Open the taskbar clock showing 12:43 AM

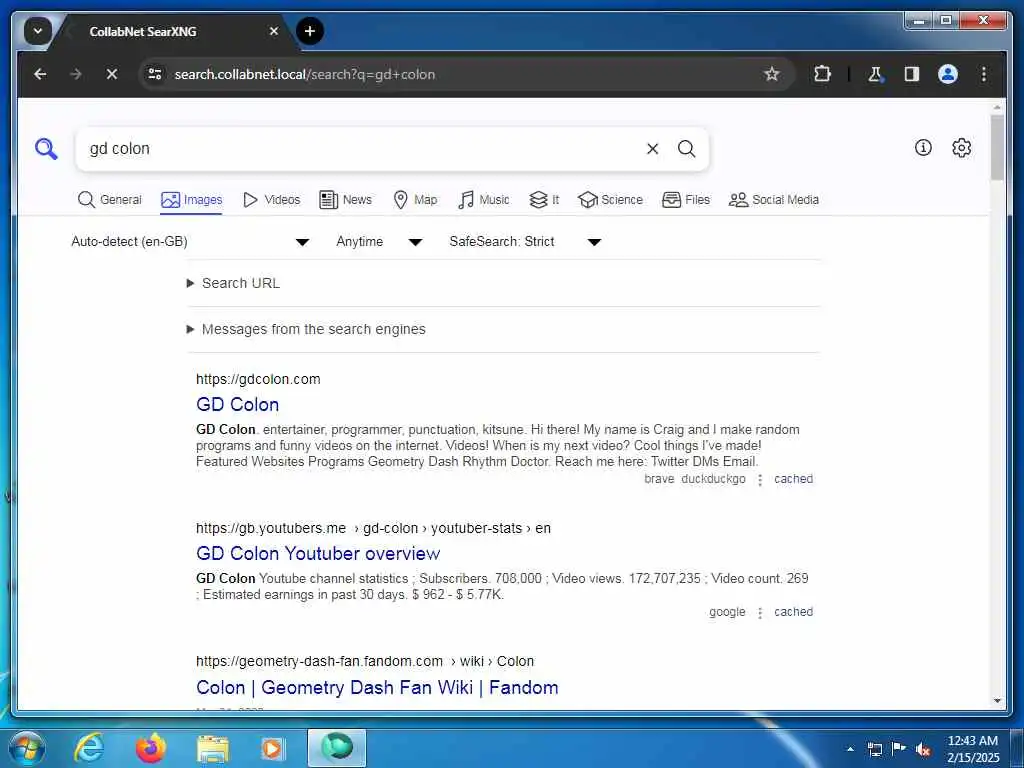point(973,749)
